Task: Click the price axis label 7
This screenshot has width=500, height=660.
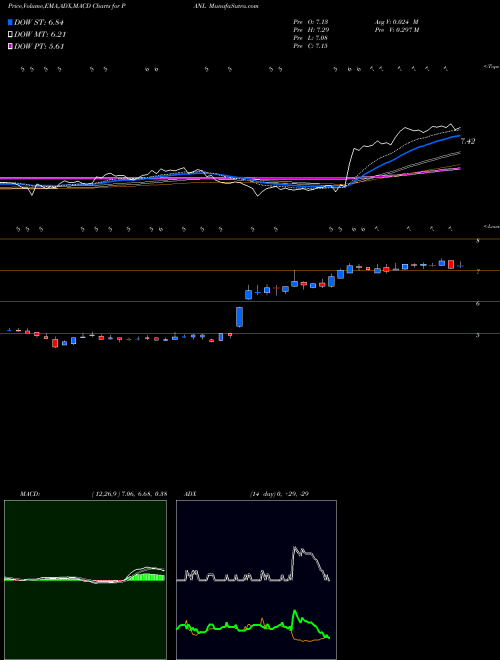Action: pos(478,272)
